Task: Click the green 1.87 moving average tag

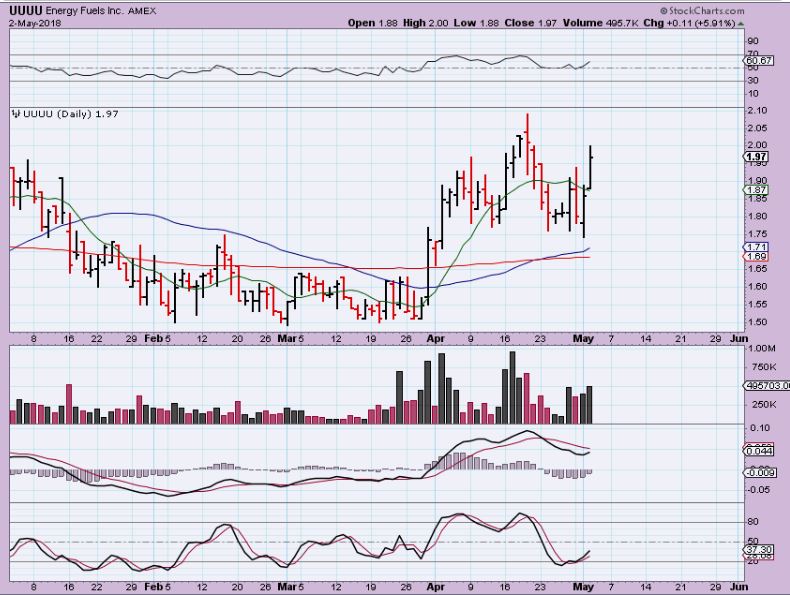Action: point(757,190)
